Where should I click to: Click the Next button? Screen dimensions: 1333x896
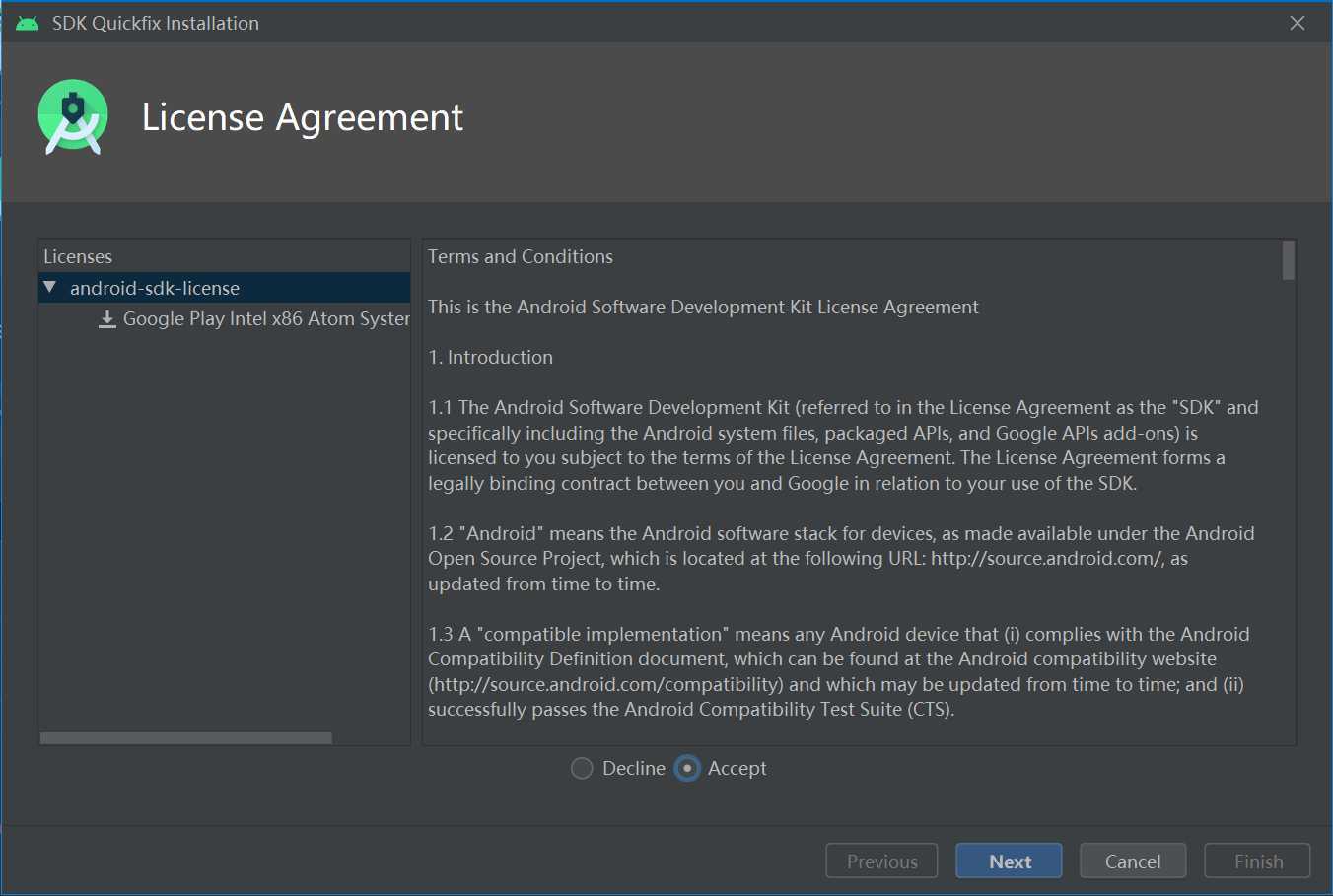[1009, 861]
